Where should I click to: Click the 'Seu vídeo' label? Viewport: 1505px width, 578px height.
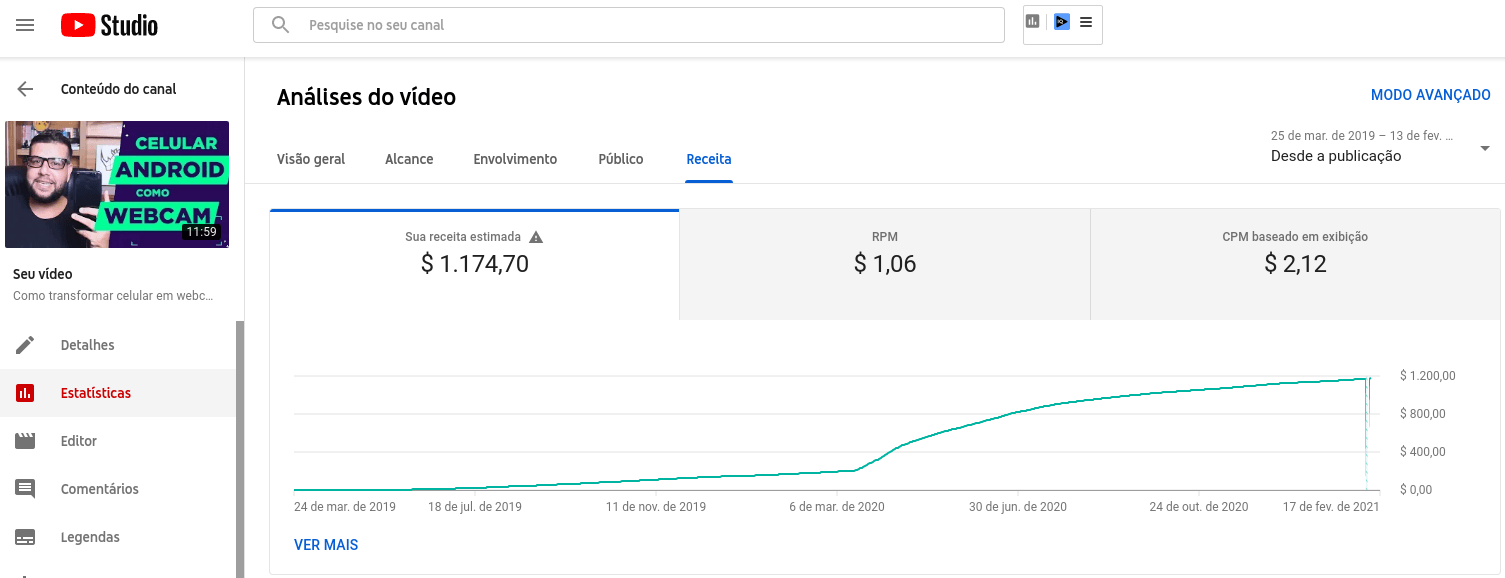43,274
